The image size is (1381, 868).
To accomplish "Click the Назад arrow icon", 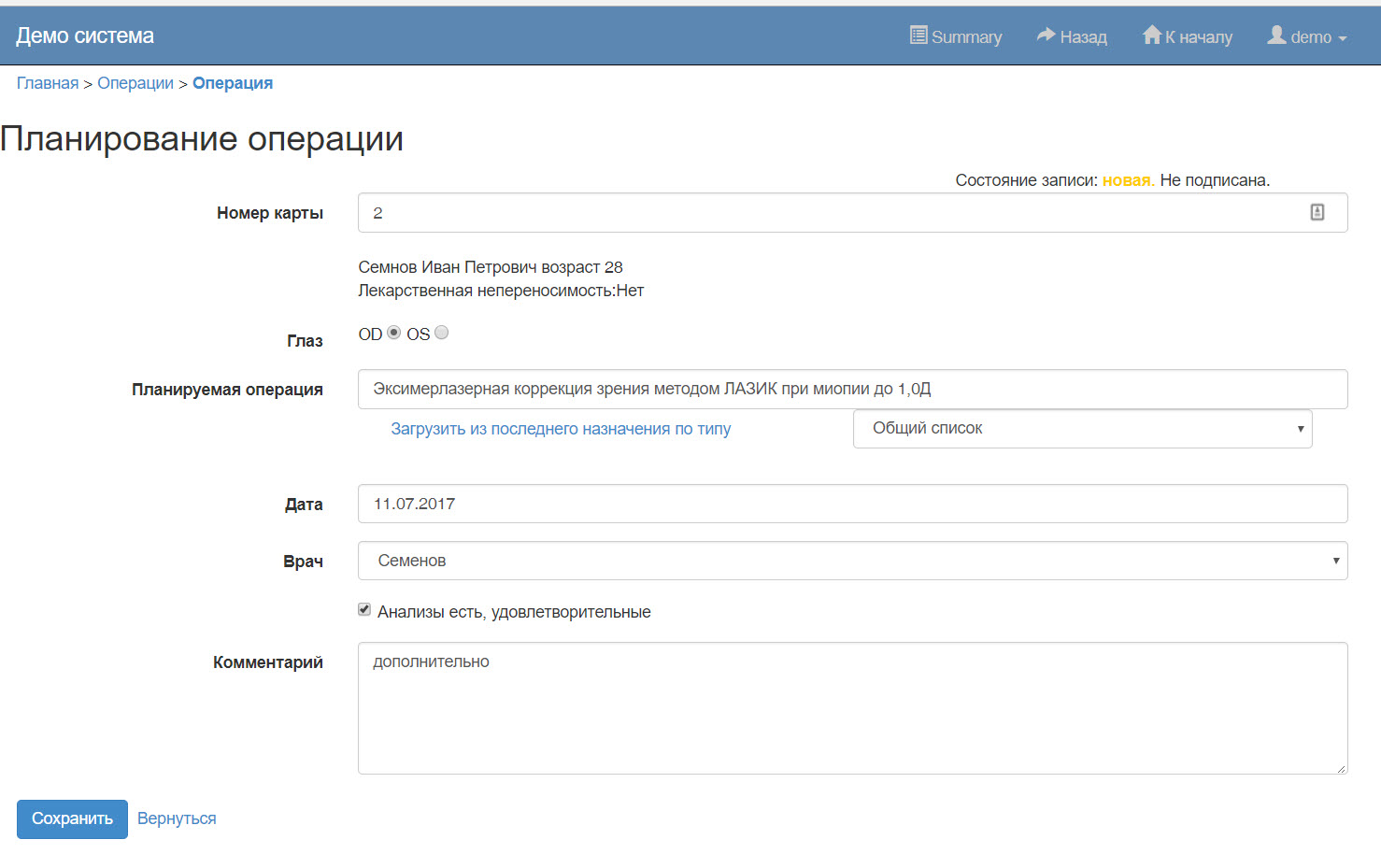I will (x=1046, y=36).
